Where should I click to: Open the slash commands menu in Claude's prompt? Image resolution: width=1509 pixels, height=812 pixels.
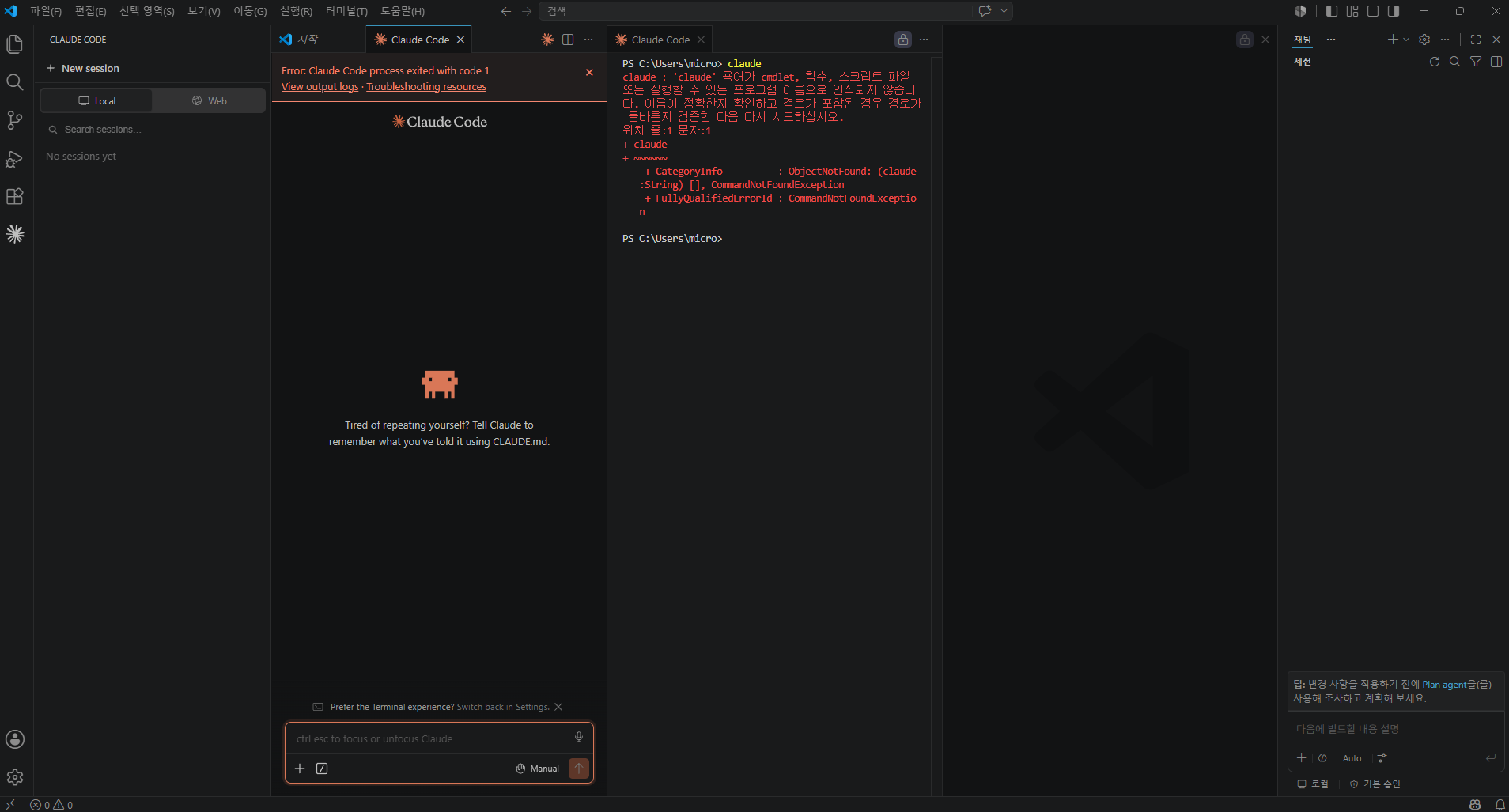pos(322,769)
